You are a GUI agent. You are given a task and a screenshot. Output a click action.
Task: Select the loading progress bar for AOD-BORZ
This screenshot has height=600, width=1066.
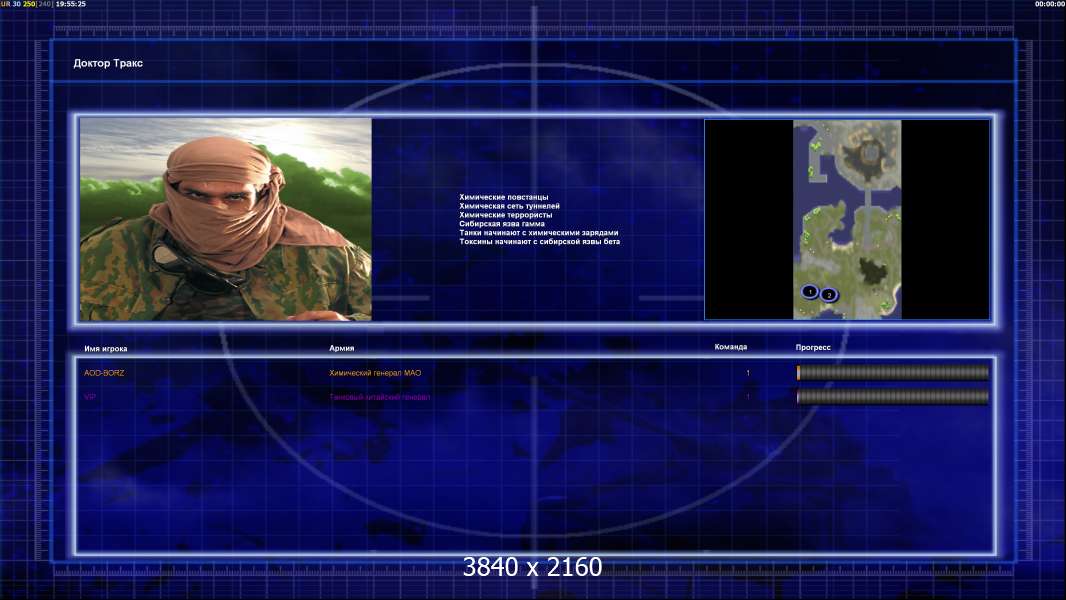tap(893, 372)
